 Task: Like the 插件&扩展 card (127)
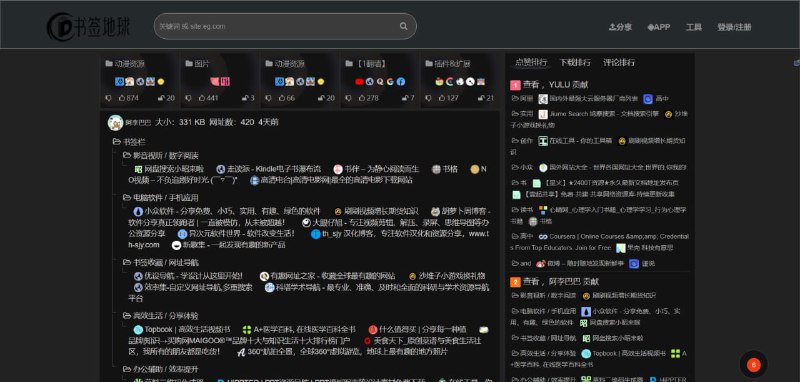pos(449,98)
